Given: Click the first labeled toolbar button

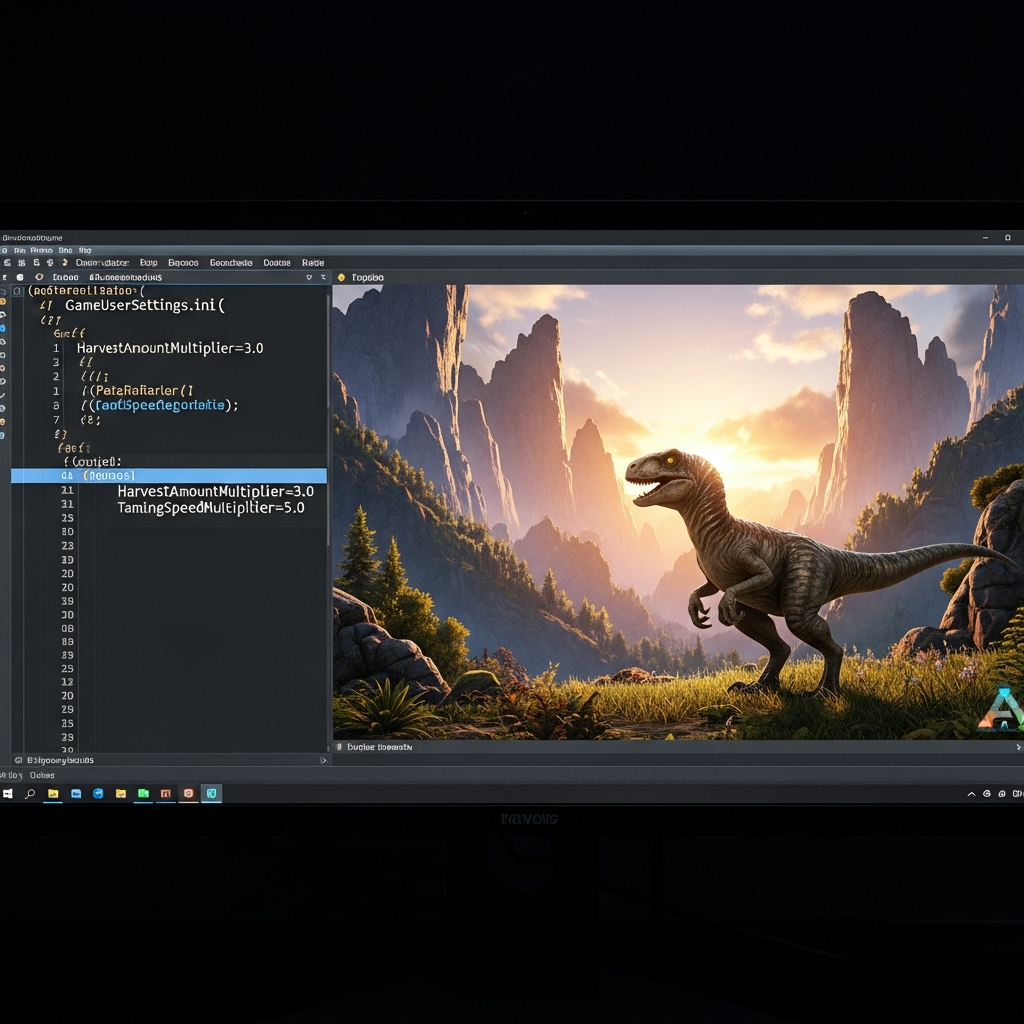Looking at the screenshot, I should tap(102, 263).
